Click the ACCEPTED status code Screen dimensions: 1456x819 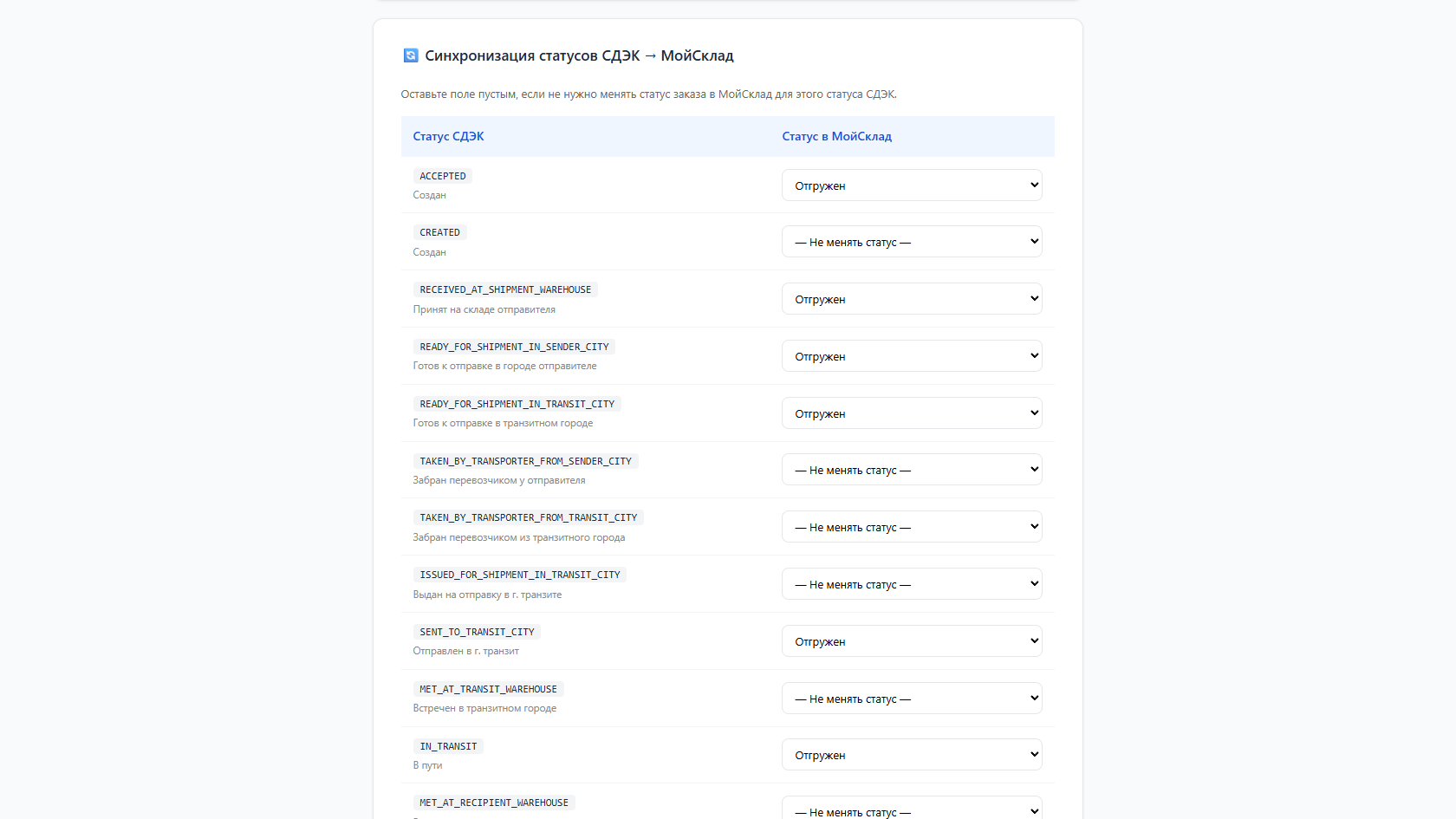click(x=443, y=176)
